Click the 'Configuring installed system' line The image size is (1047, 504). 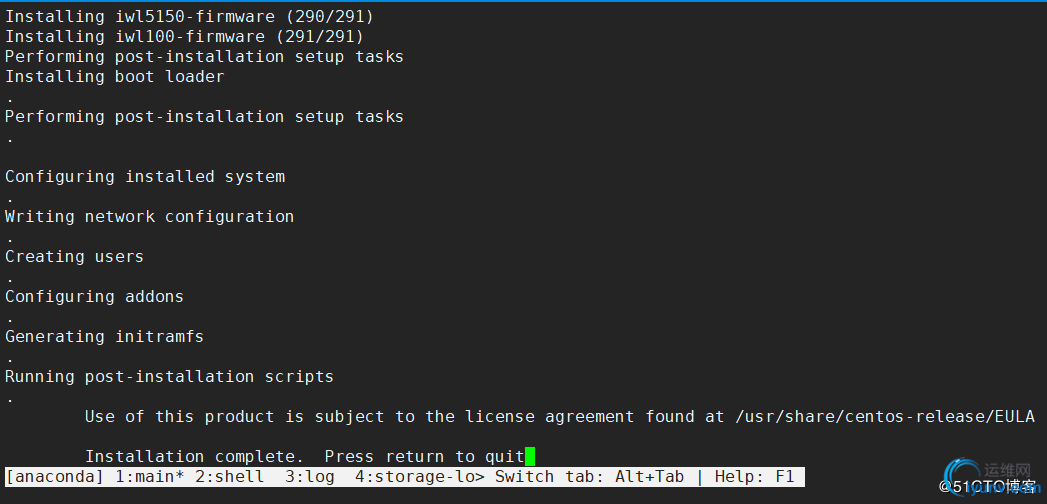coord(145,176)
